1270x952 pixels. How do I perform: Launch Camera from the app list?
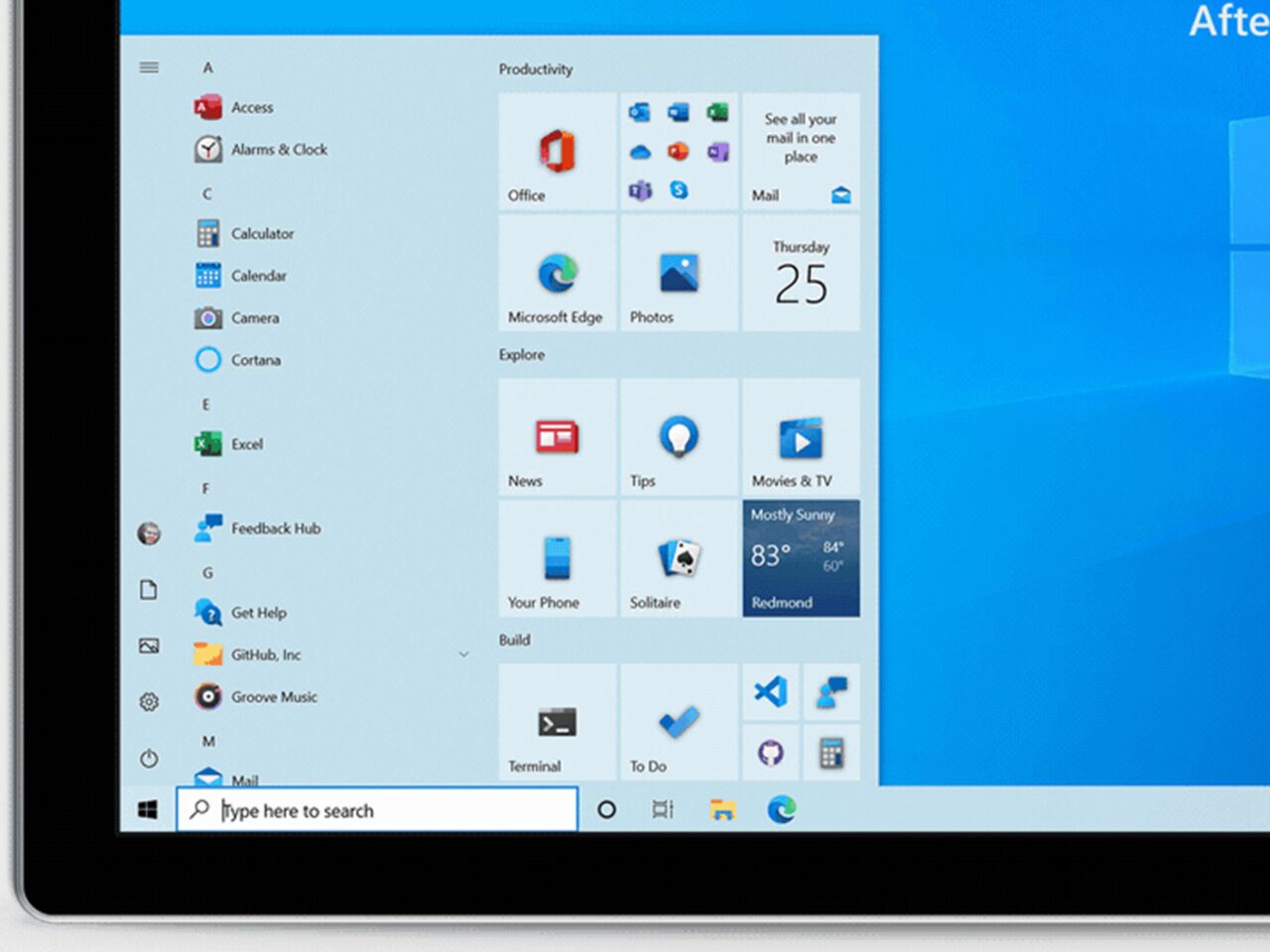[237, 318]
